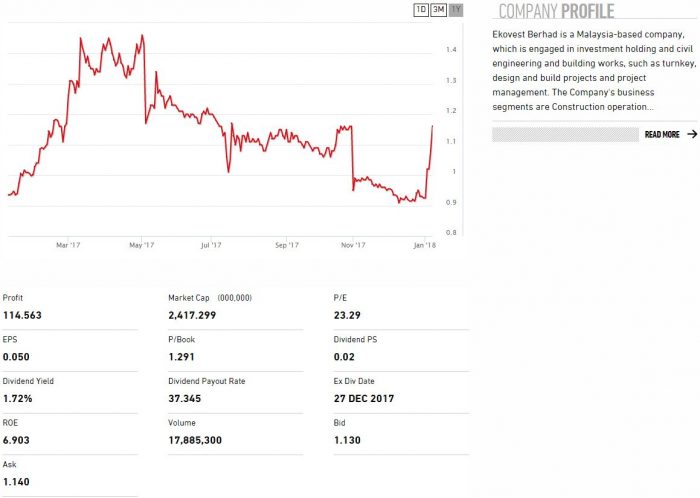Screen dimensions: 700x498
Task: Select the 1Y chart range
Action: coord(456,10)
